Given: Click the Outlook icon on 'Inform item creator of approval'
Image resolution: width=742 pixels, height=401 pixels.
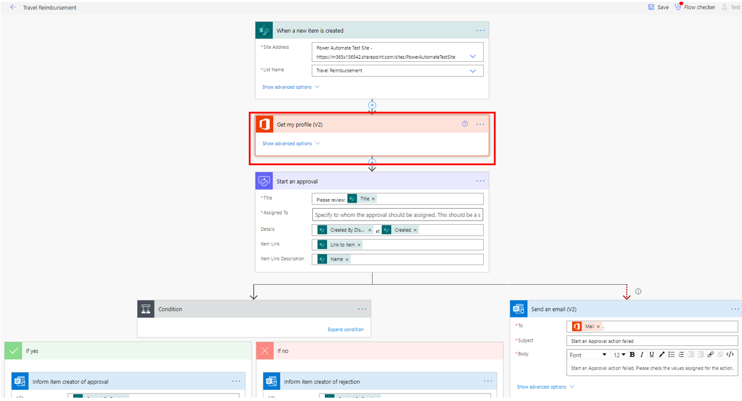Looking at the screenshot, I should [x=20, y=381].
